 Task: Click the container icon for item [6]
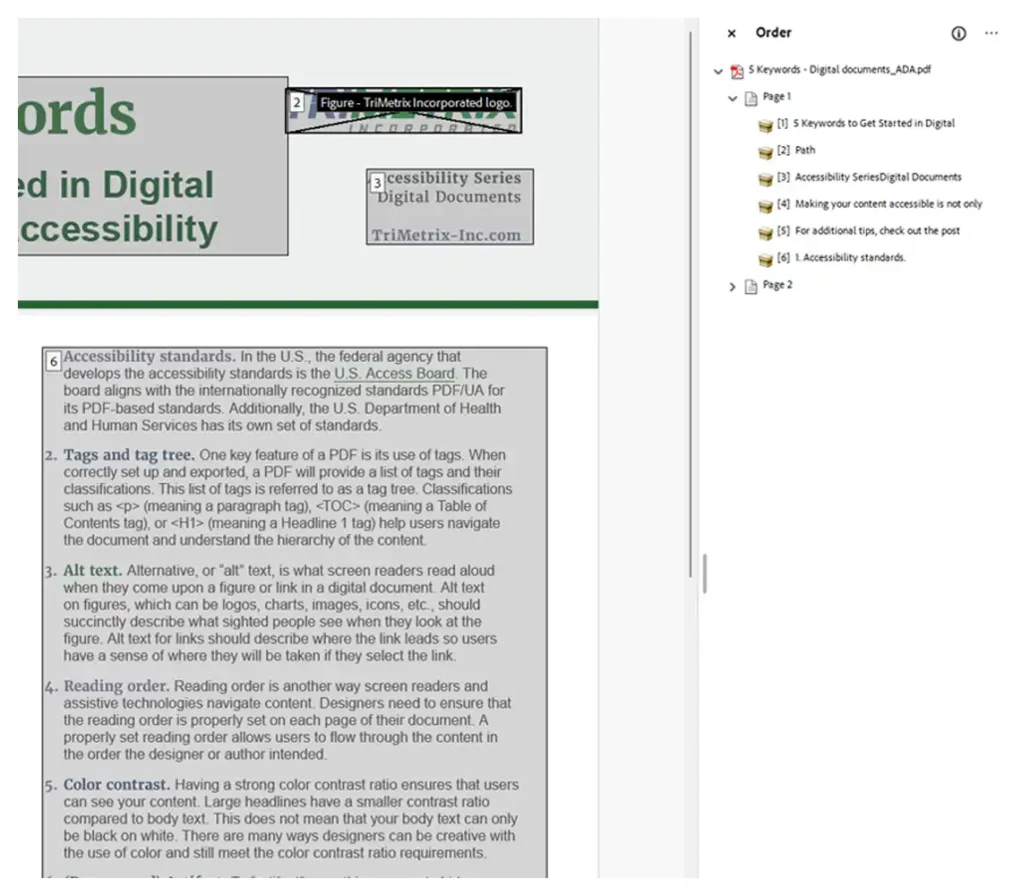766,259
